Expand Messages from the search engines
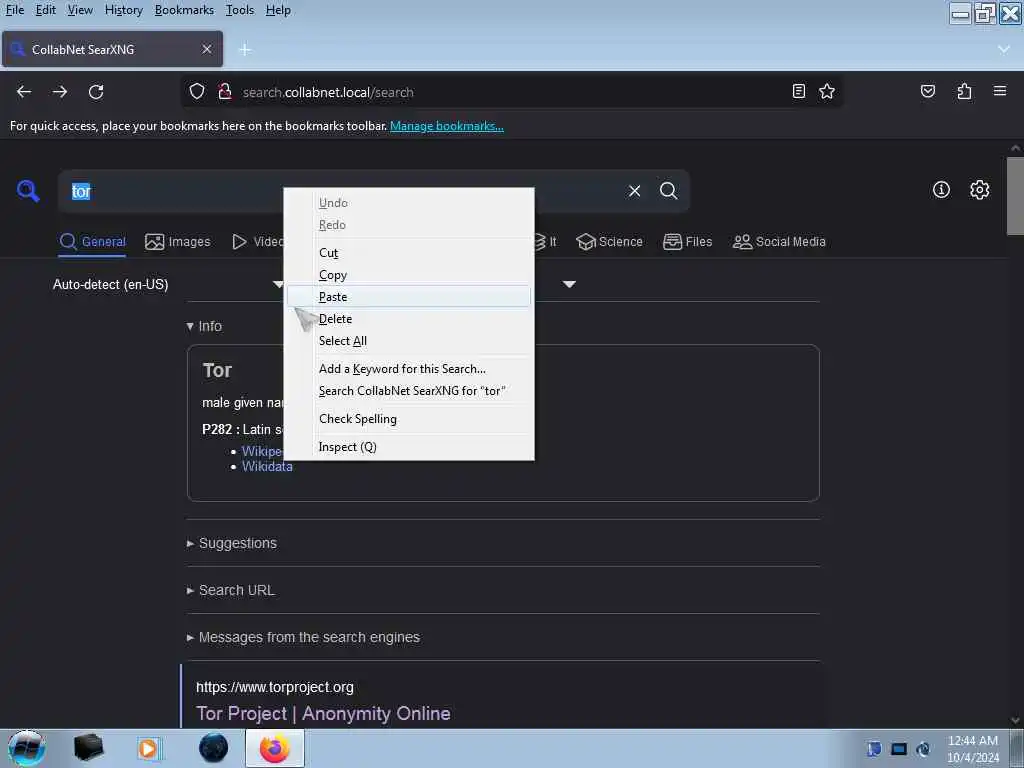 click(303, 637)
